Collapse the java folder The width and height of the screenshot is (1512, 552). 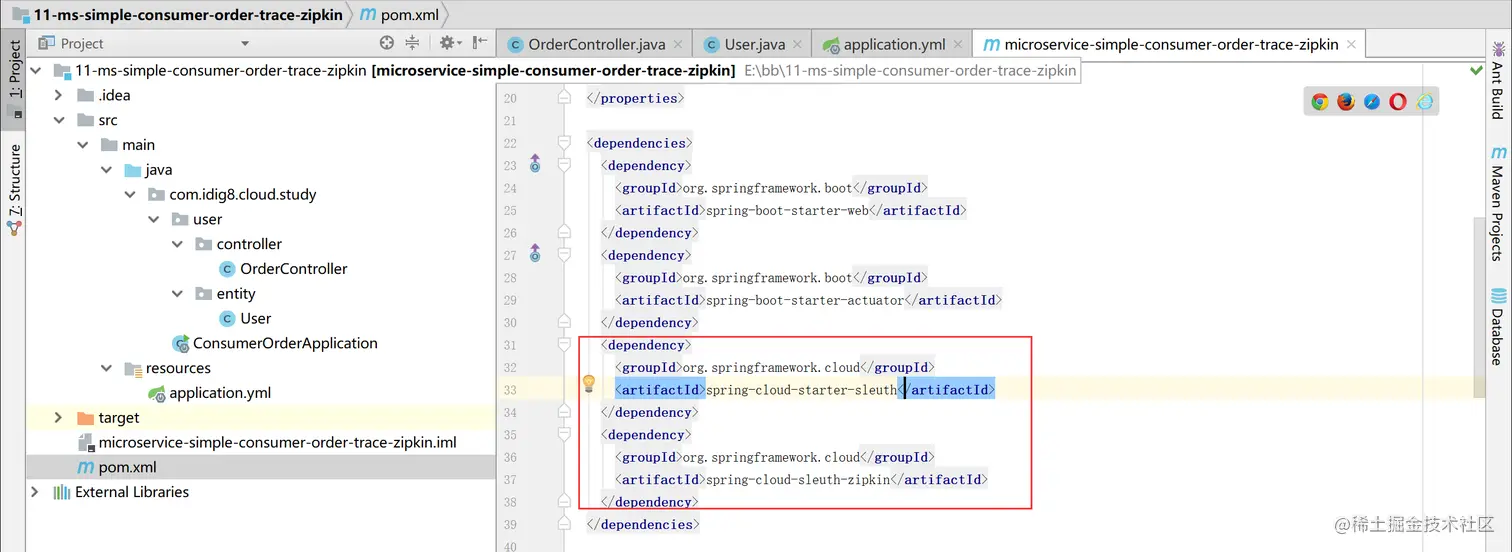(x=106, y=170)
